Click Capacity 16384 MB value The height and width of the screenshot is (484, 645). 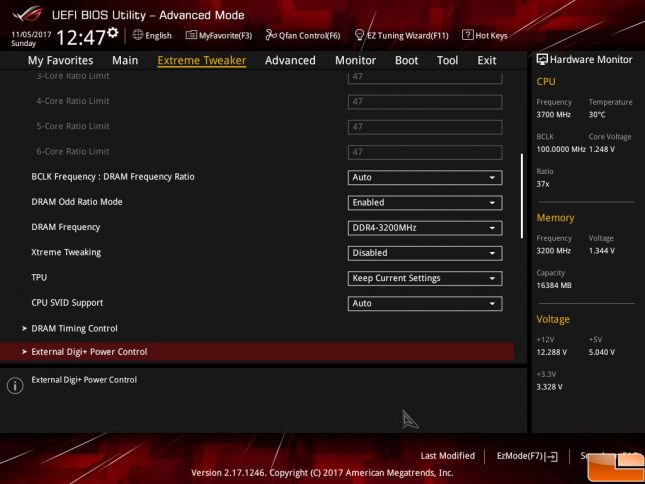pyautogui.click(x=554, y=285)
